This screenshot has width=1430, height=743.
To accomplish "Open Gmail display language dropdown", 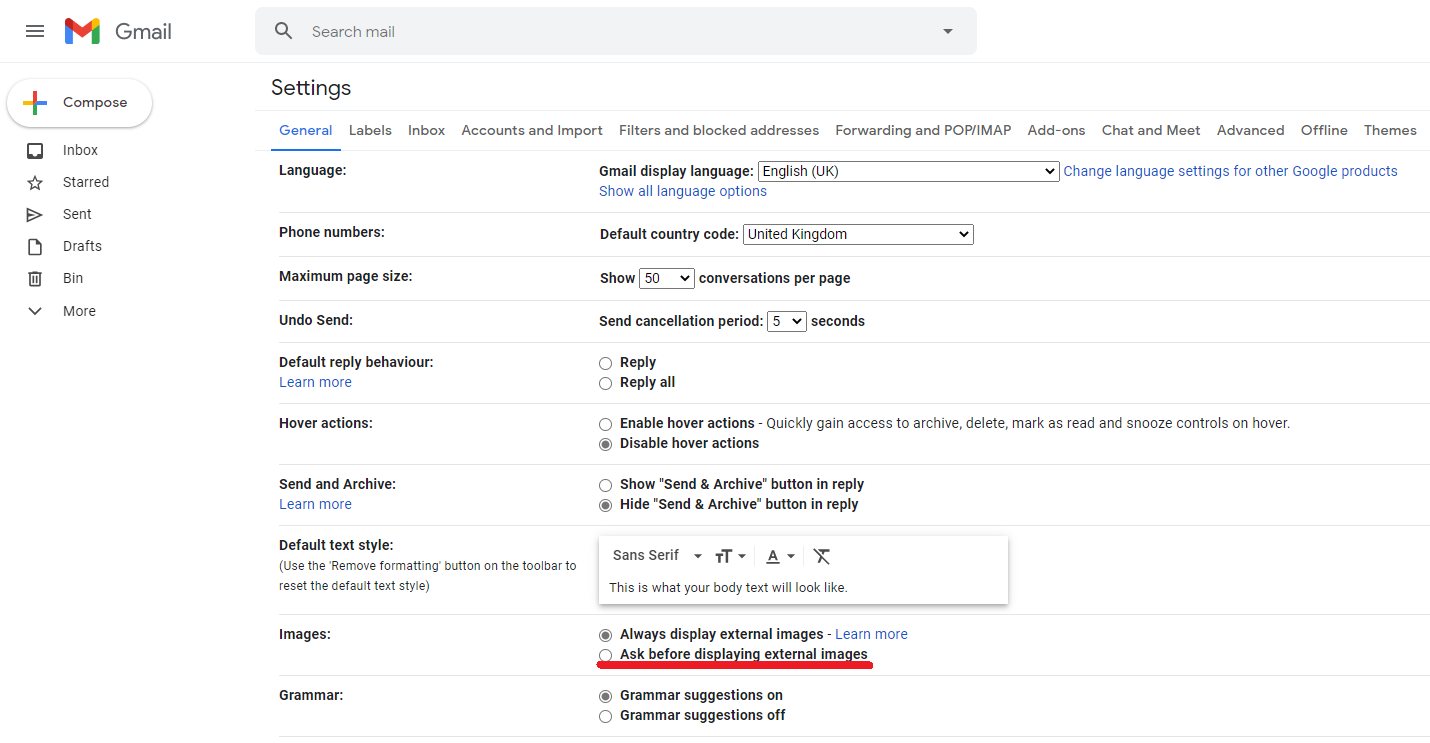I will (907, 171).
